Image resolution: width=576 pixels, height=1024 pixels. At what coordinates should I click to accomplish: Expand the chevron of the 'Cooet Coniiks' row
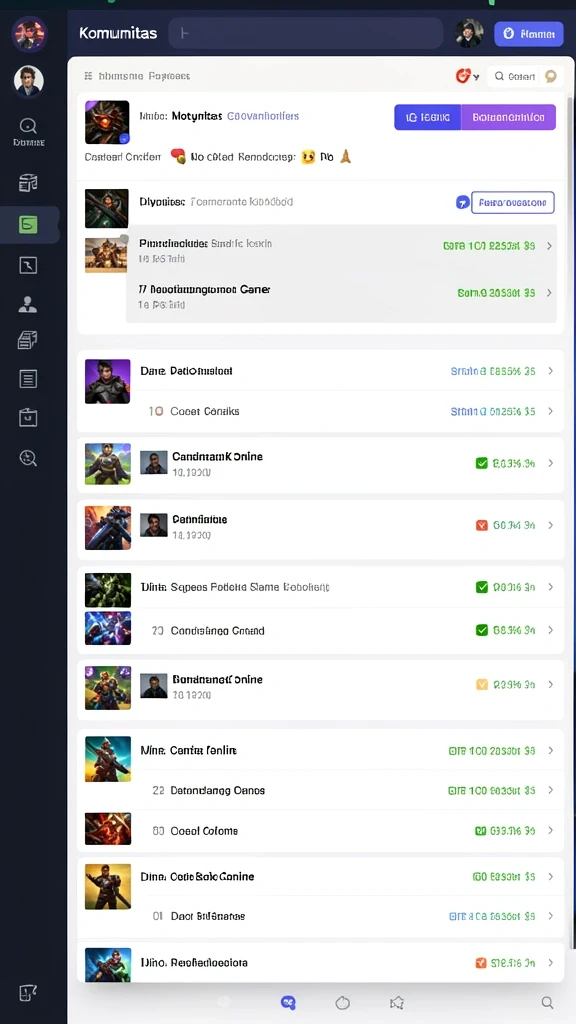[551, 411]
